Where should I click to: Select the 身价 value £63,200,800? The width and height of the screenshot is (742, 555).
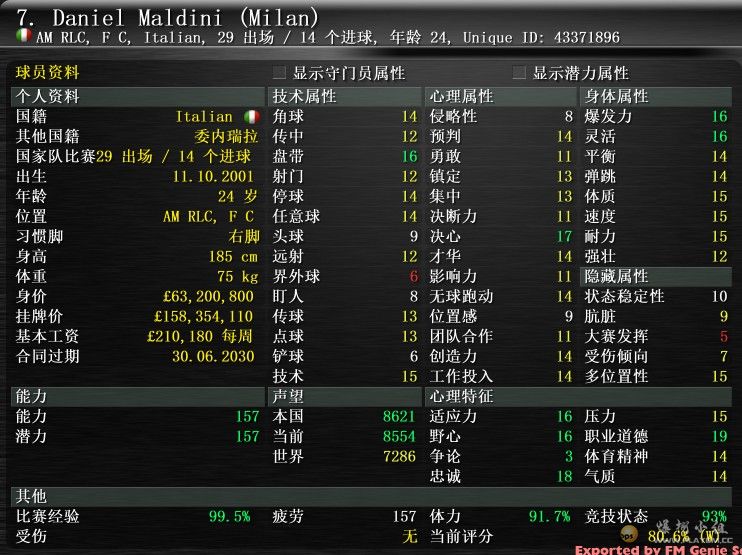pos(208,297)
